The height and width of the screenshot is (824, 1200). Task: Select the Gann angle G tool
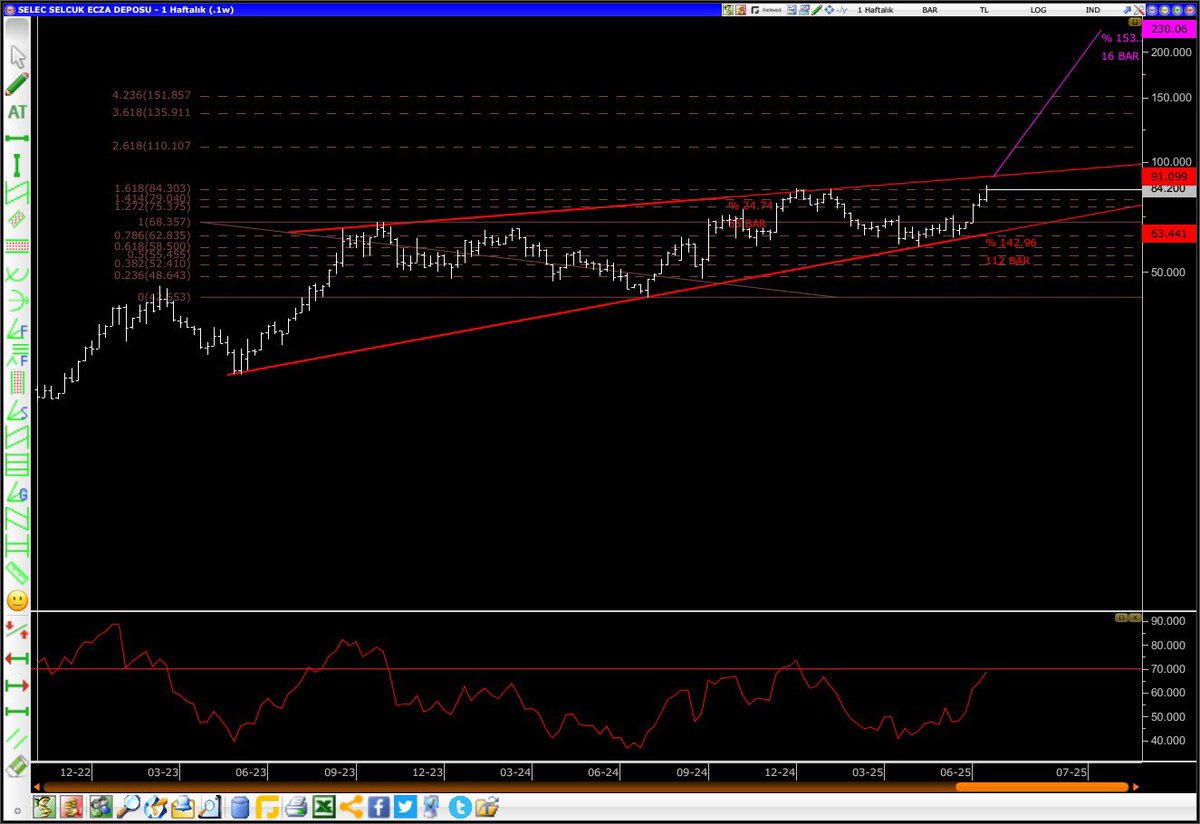tap(17, 492)
